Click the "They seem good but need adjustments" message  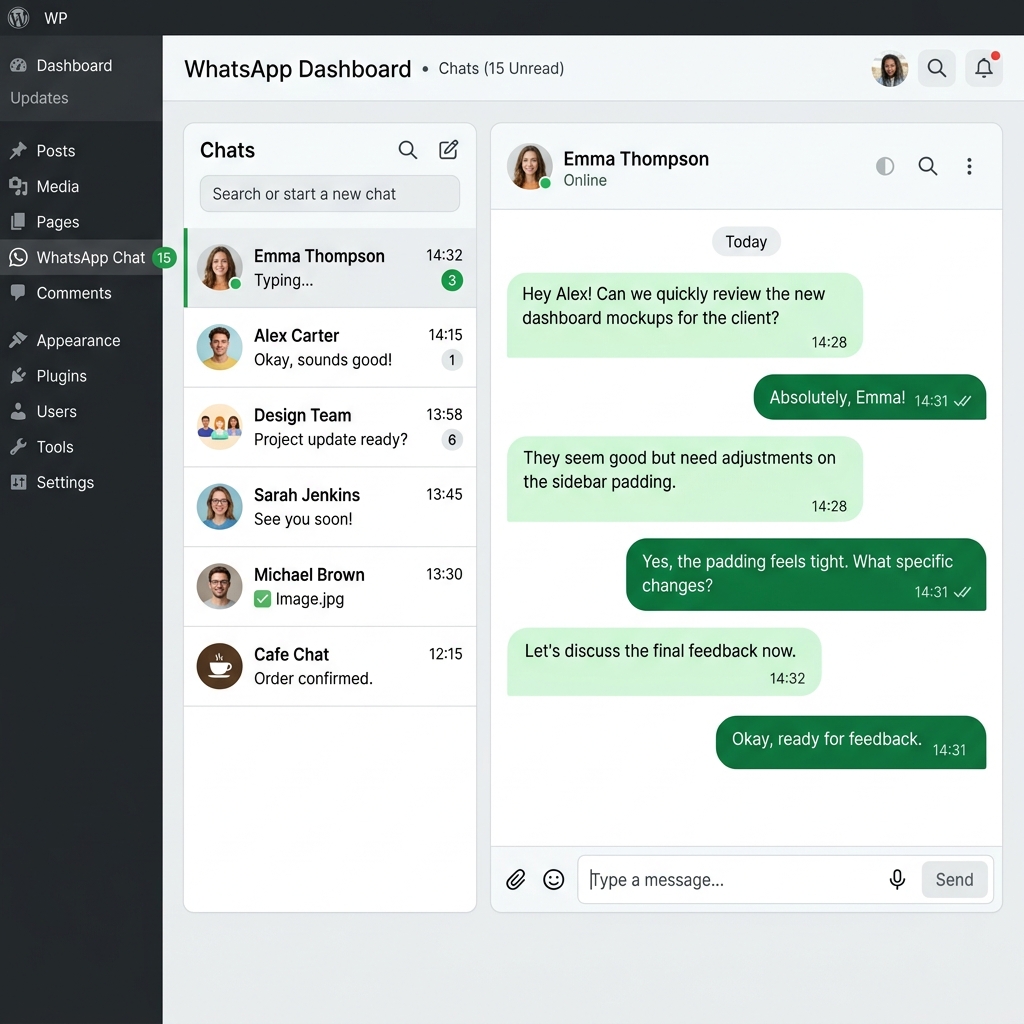(x=684, y=479)
